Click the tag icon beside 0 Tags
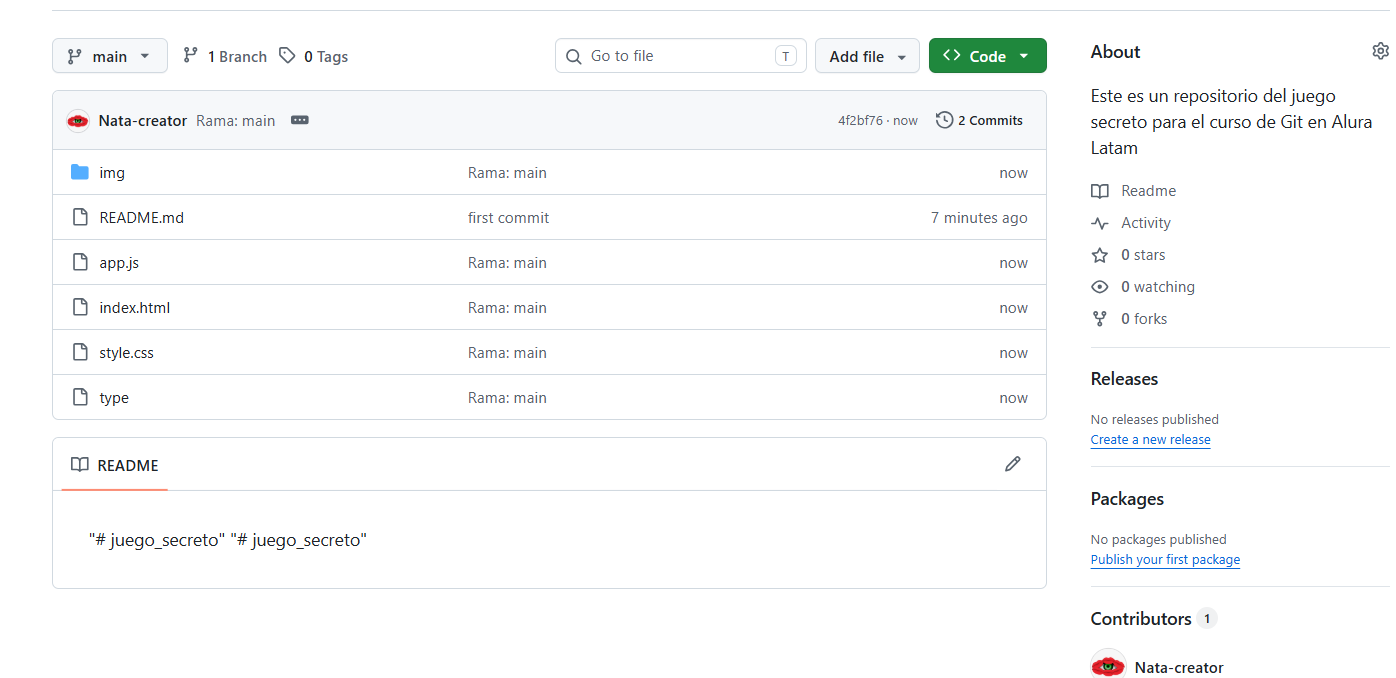The height and width of the screenshot is (678, 1396). click(x=287, y=55)
